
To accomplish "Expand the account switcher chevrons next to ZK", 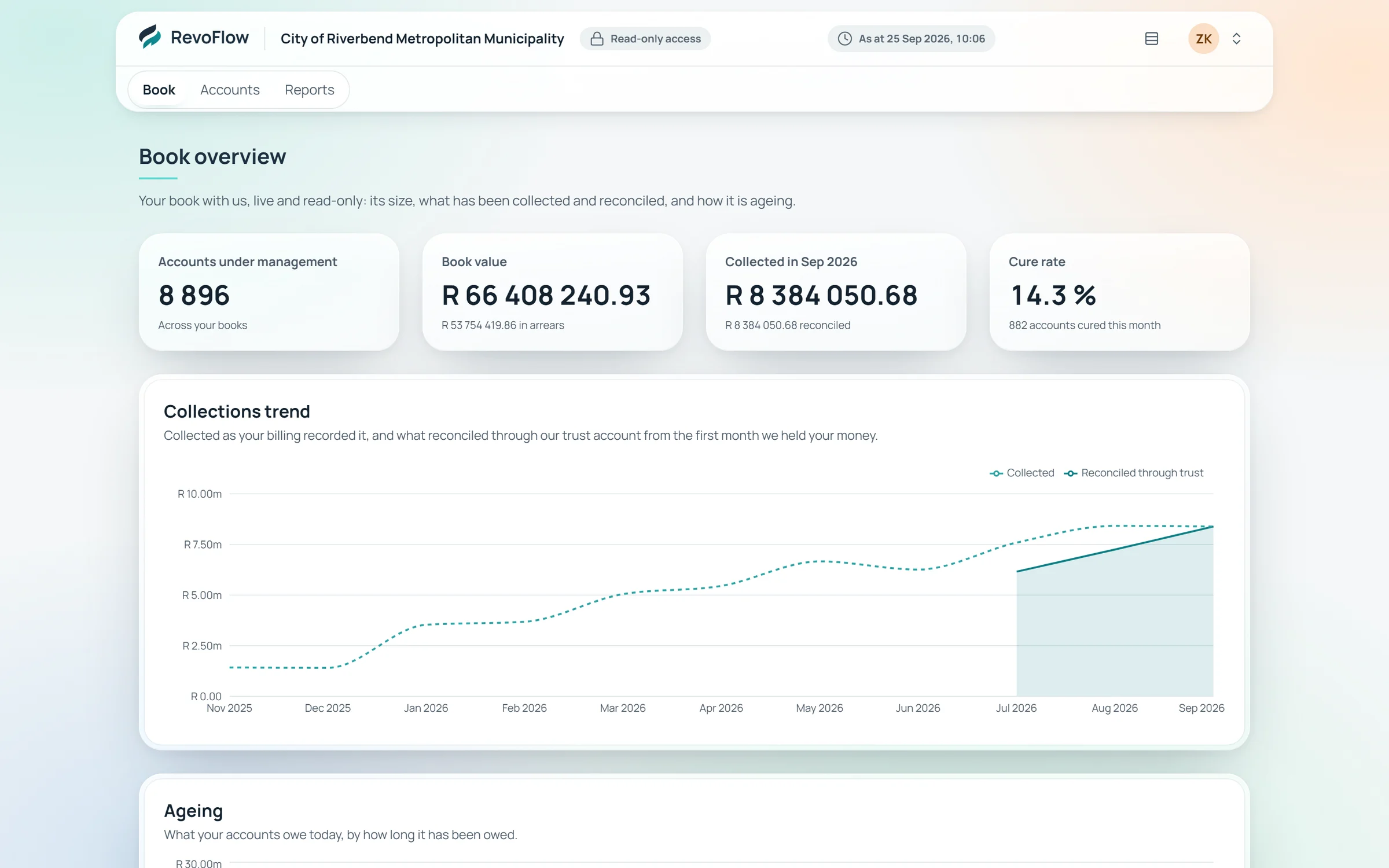I will tap(1237, 39).
